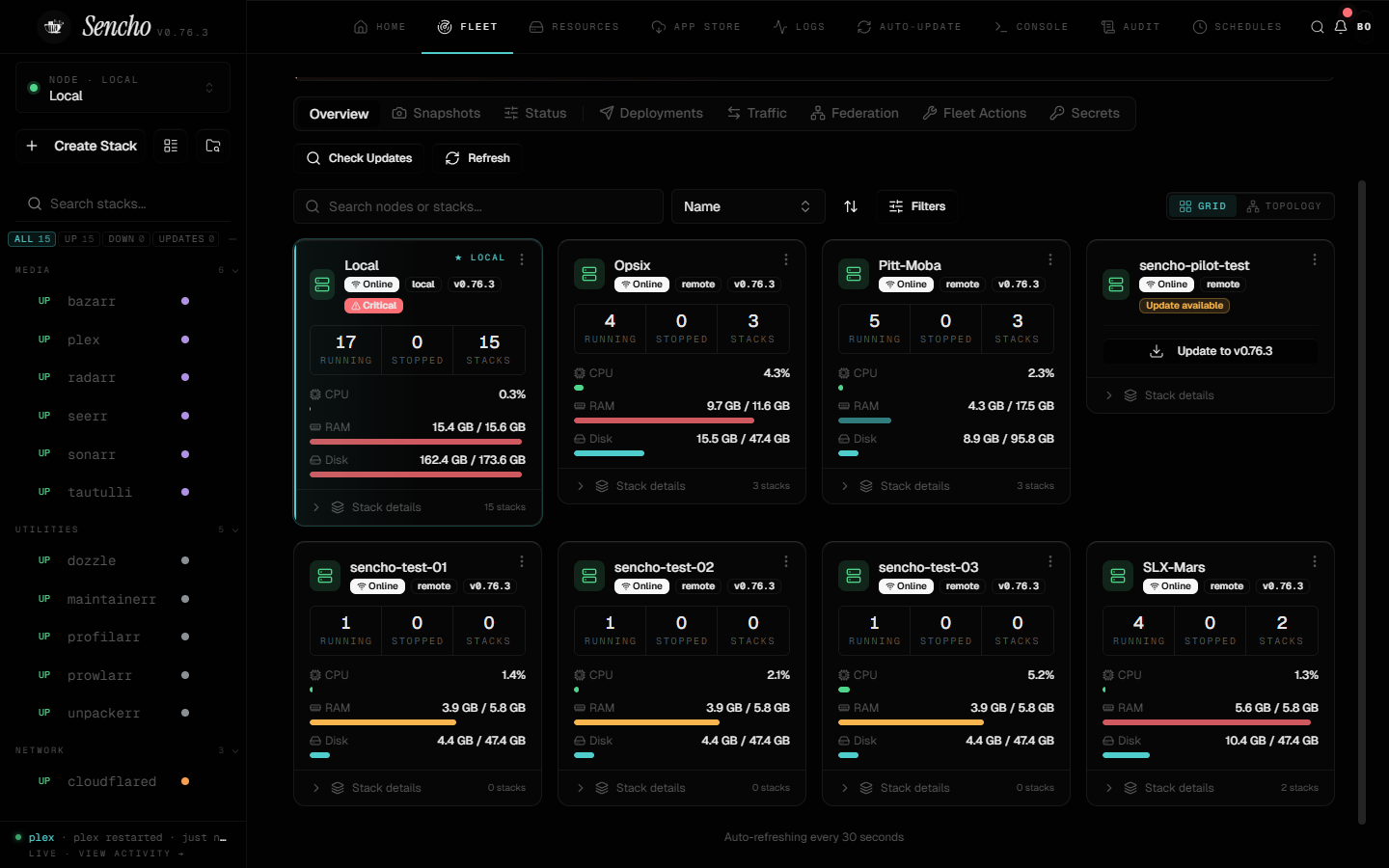Filter sidebar stacks by UP 15
1389x868 pixels.
79,239
